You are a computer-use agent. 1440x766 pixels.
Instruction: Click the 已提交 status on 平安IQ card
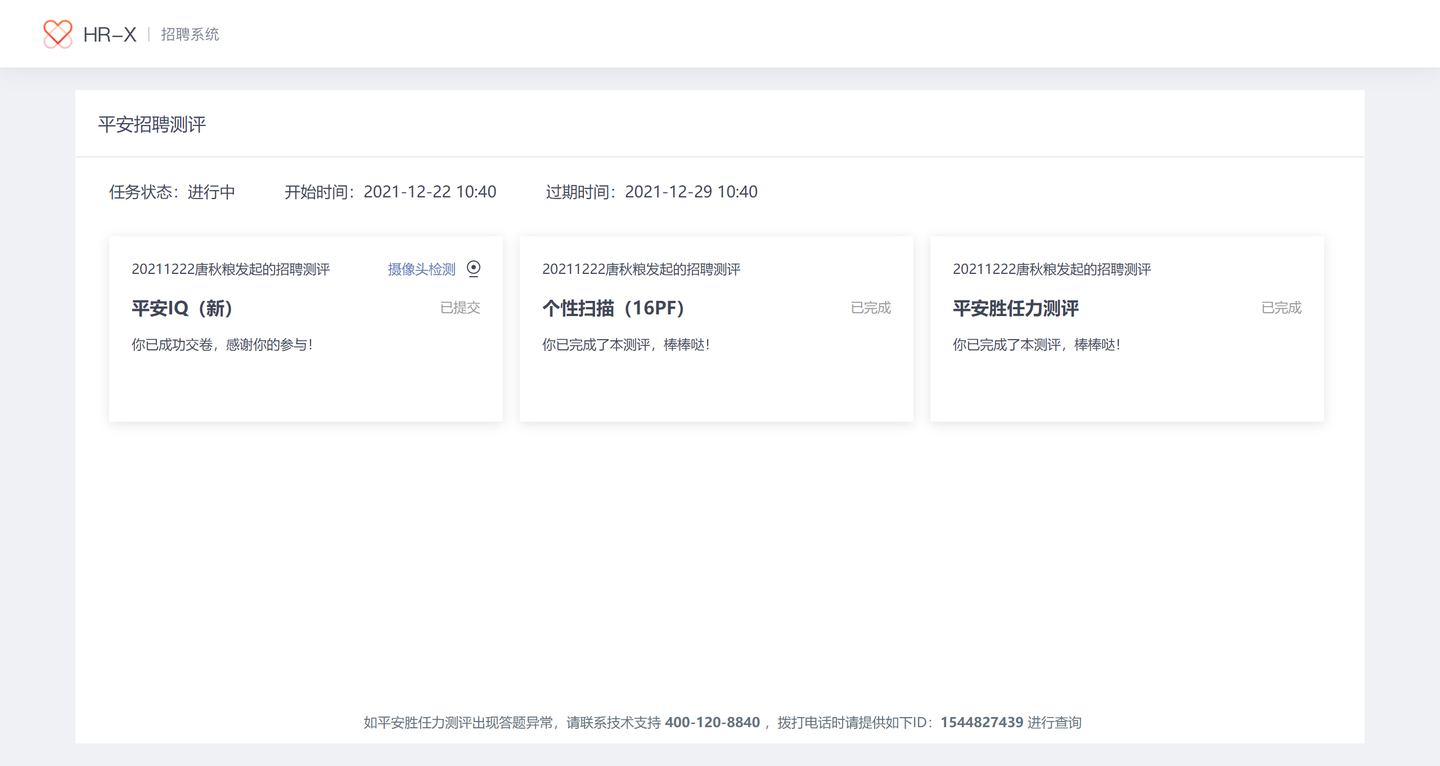pos(460,308)
